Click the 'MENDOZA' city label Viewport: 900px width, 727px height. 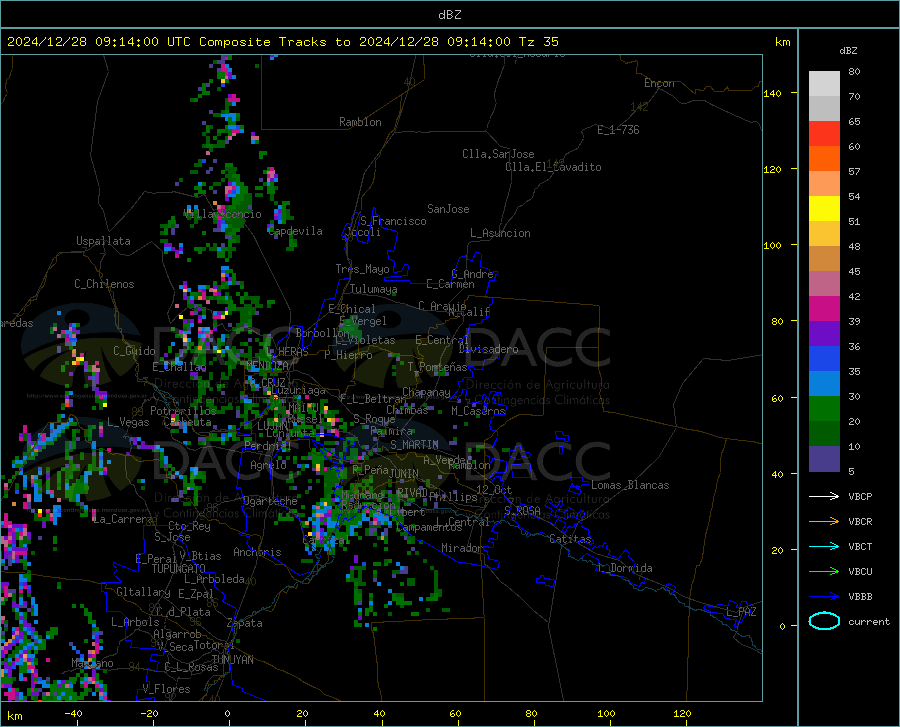tap(267, 365)
